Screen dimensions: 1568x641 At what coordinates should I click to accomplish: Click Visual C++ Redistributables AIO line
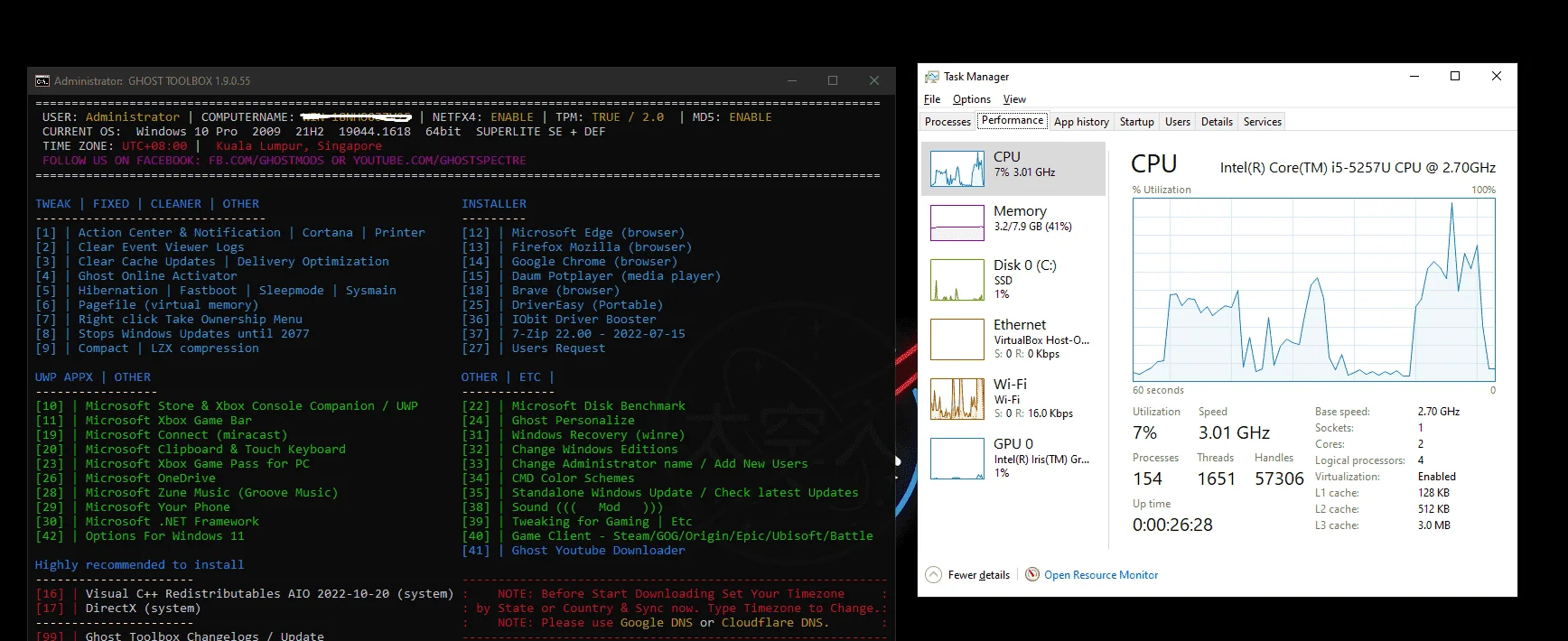pos(245,593)
